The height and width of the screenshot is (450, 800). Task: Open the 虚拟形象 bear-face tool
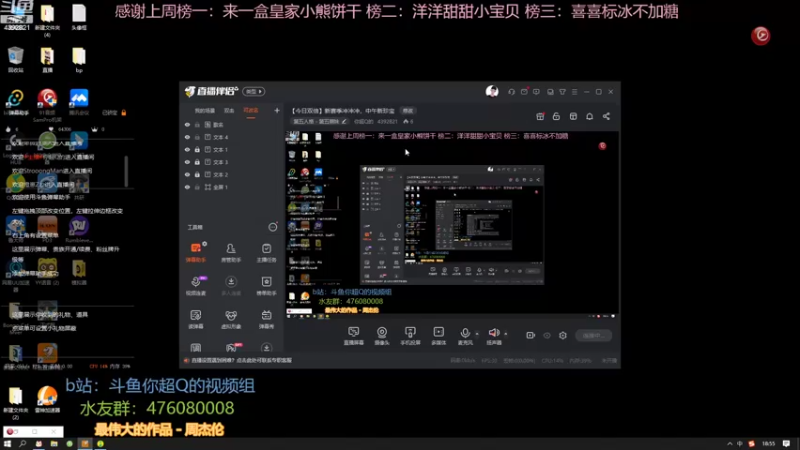tap(231, 319)
